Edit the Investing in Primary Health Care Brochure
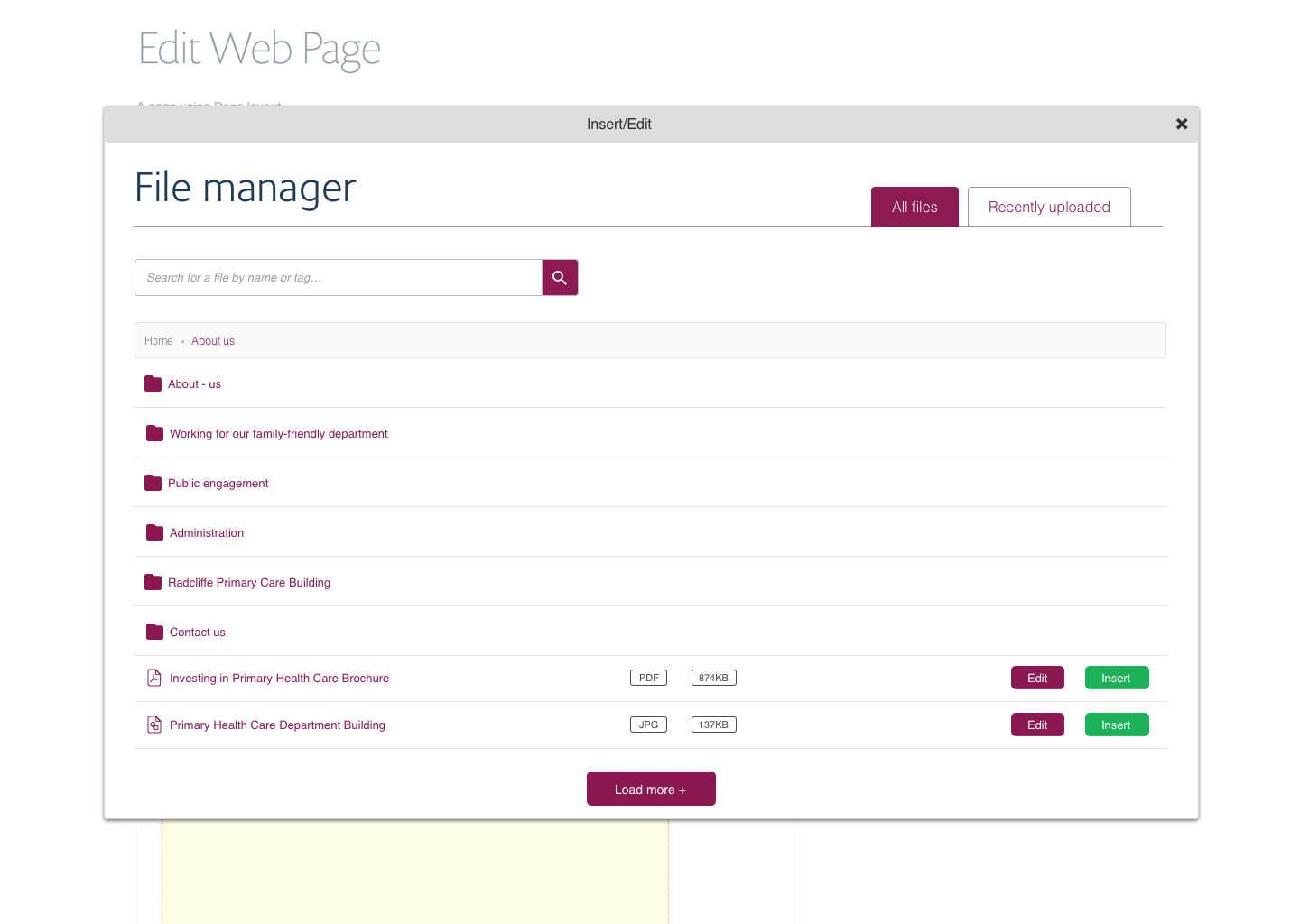1300x924 pixels. [1036, 679]
